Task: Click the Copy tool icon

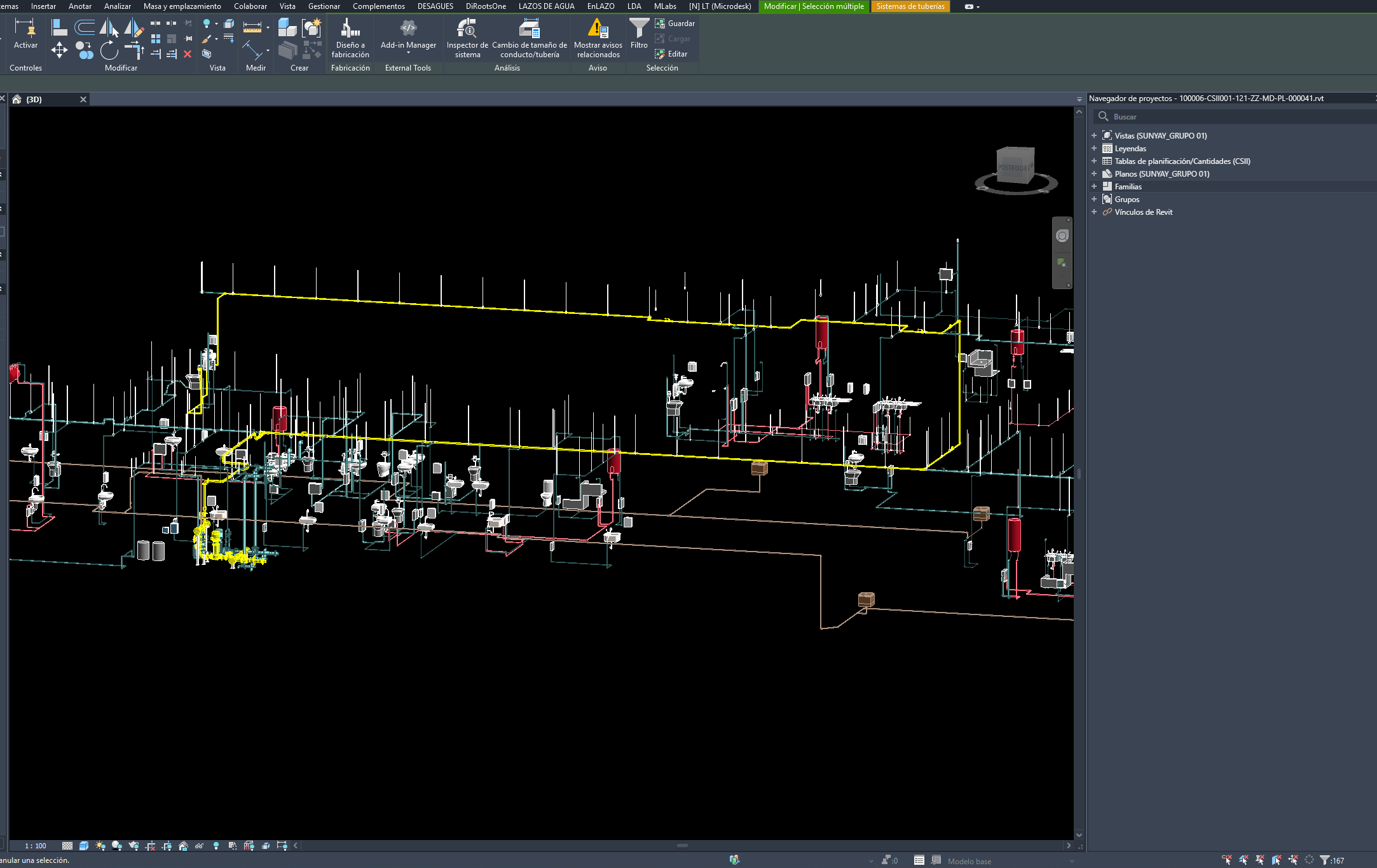Action: tap(84, 50)
